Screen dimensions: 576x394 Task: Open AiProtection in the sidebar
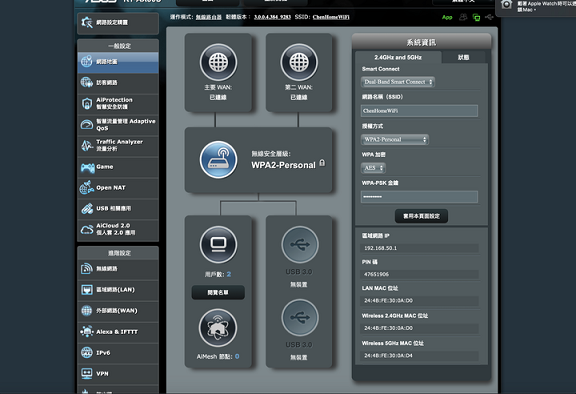coord(118,104)
